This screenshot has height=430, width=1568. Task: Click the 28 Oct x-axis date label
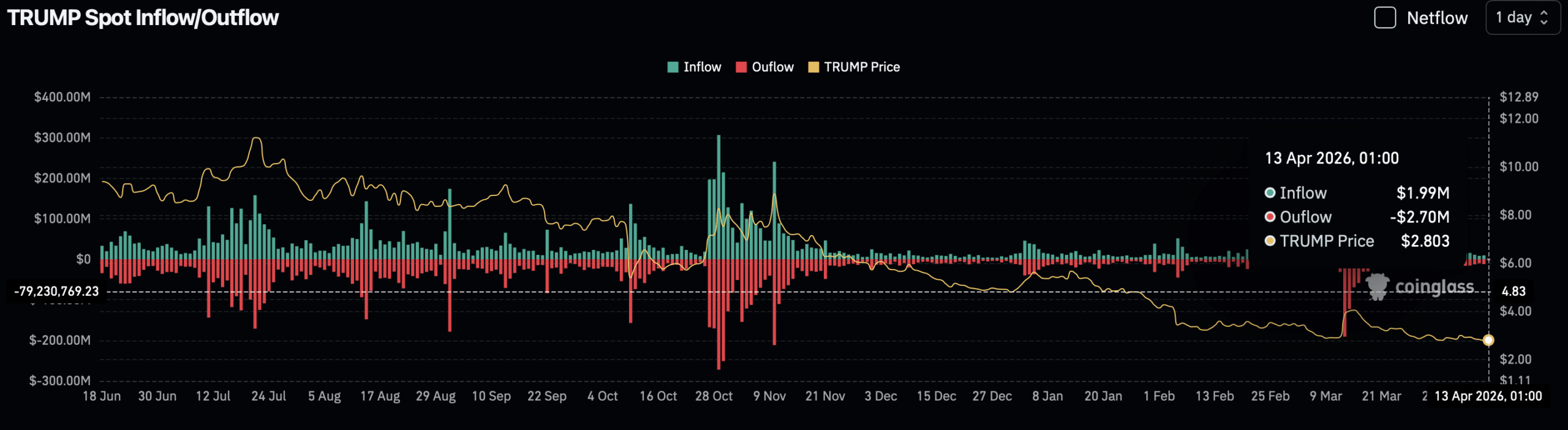coord(713,396)
